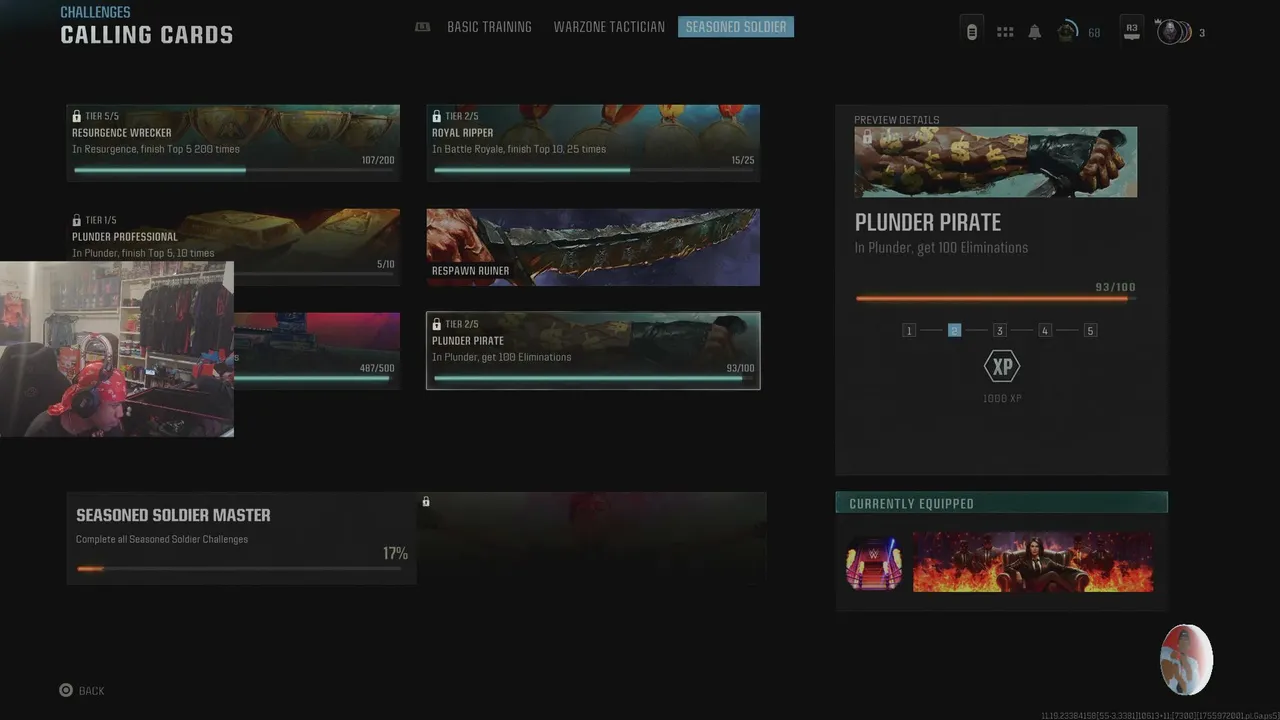The image size is (1280, 720).
Task: Click the streamer webcam overlay
Action: click(117, 349)
